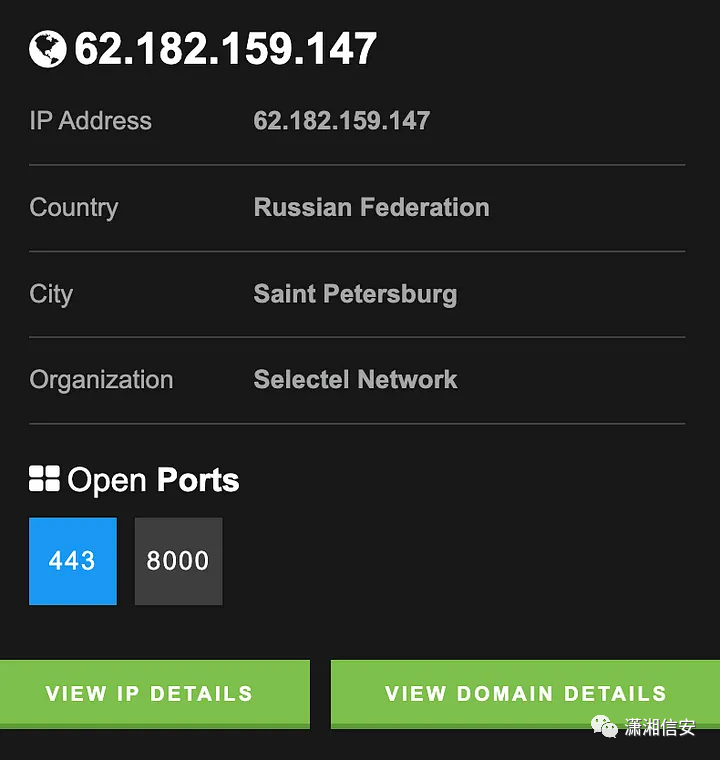
Task: Click the WeChat logo watermark icon
Action: tap(604, 725)
